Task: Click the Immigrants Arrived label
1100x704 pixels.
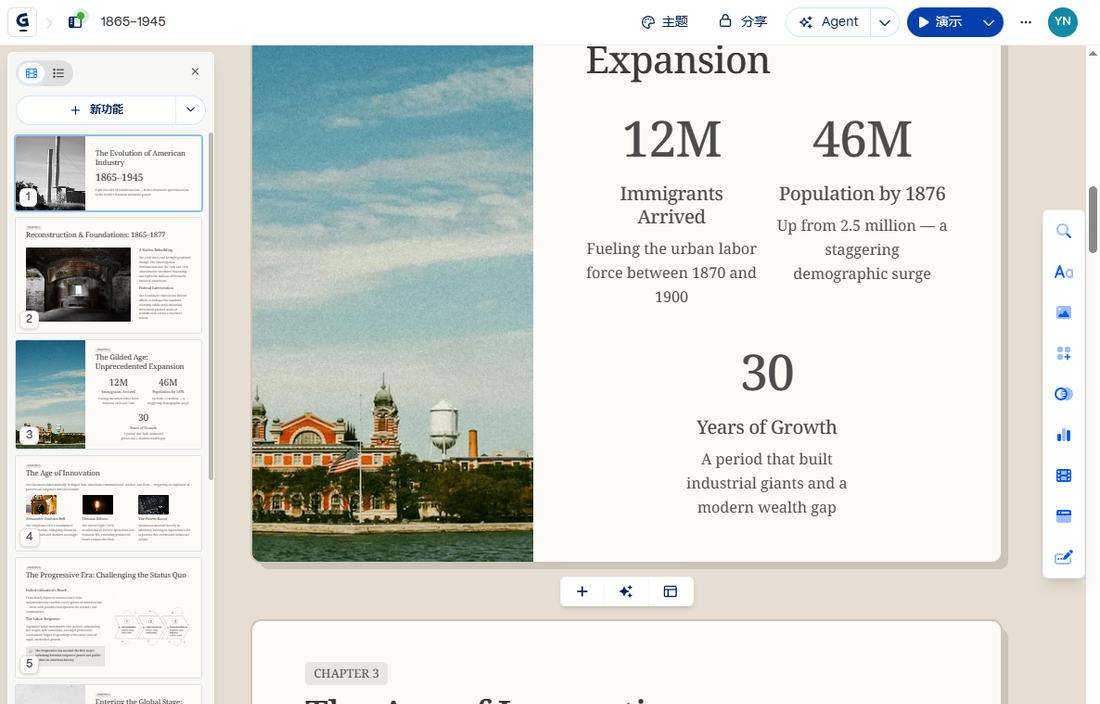Action: pos(671,205)
